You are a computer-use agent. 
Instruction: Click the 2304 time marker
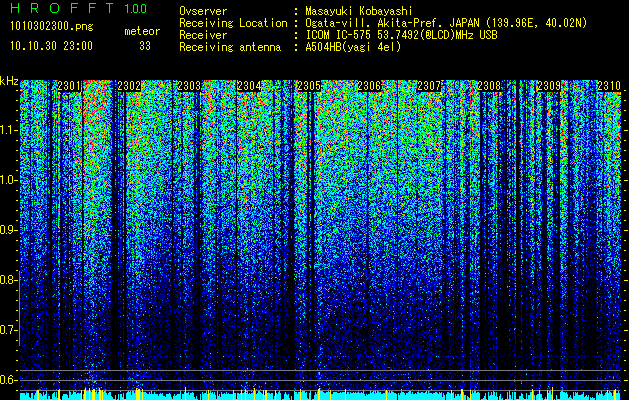249,86
